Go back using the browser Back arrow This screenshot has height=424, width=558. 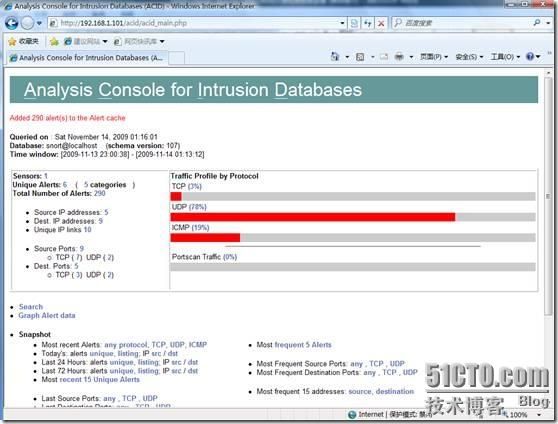coord(11,23)
